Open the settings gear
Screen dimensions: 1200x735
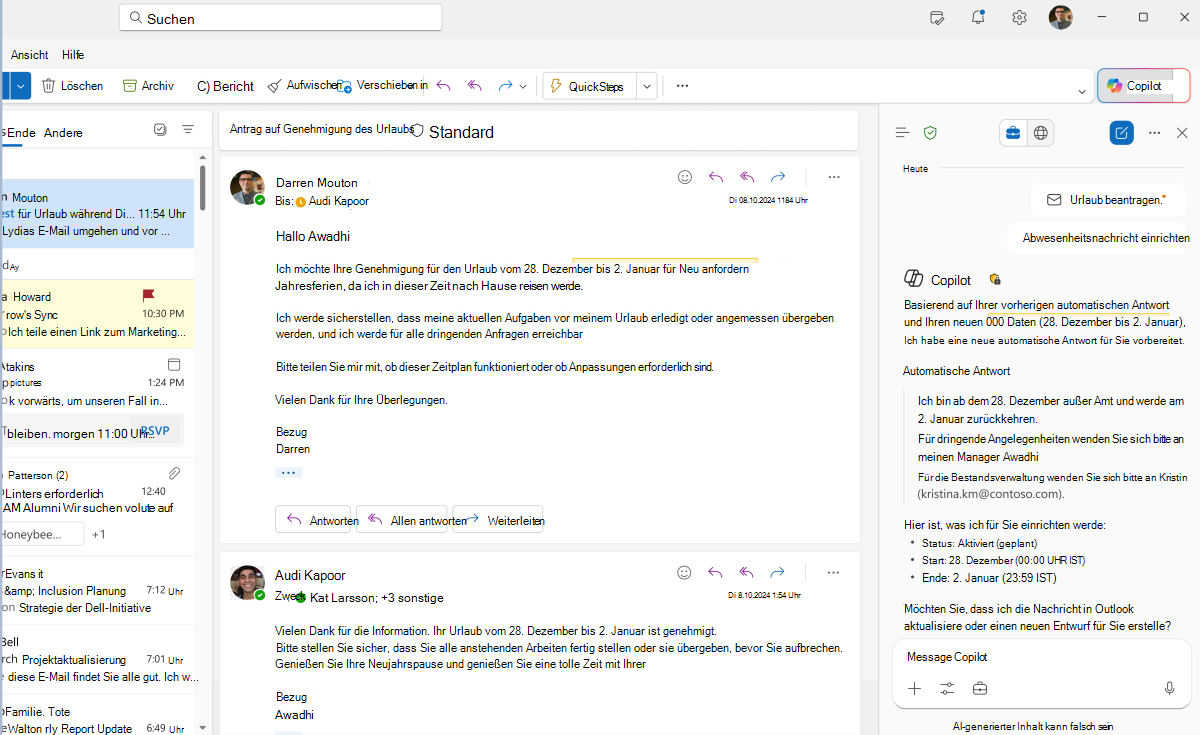1019,17
